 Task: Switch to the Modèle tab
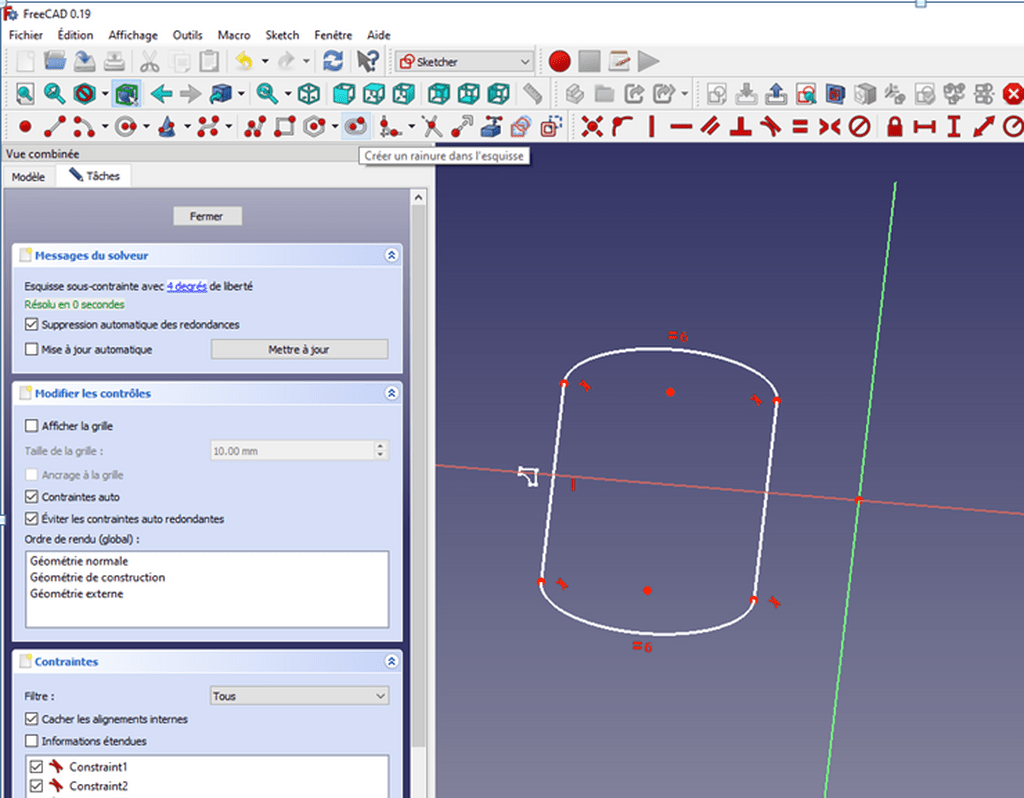pos(28,177)
